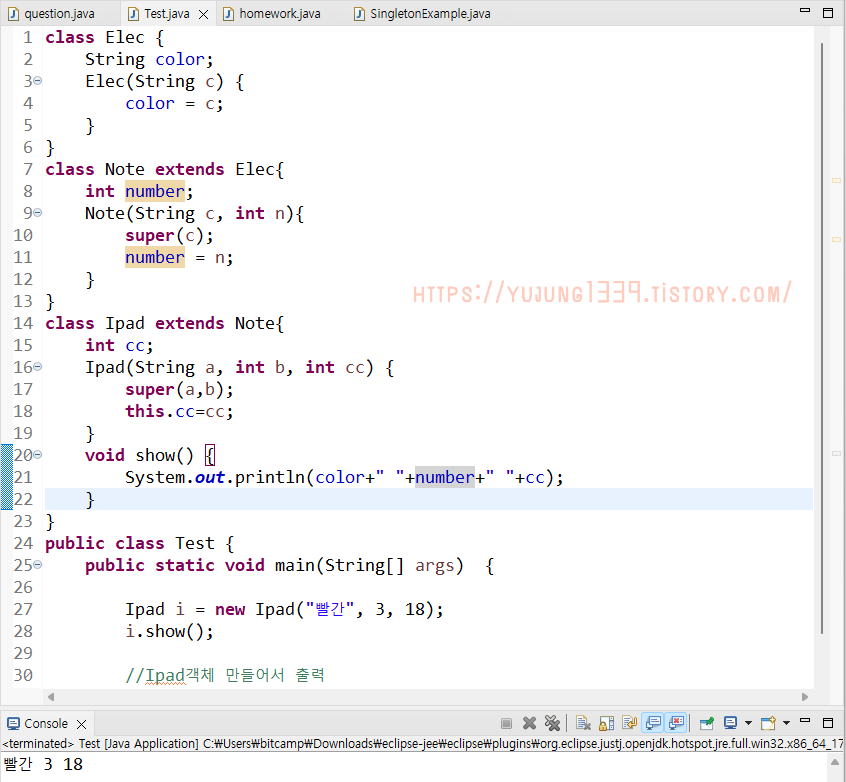Clear the console output
Screen dimensions: 846x782
point(583,723)
